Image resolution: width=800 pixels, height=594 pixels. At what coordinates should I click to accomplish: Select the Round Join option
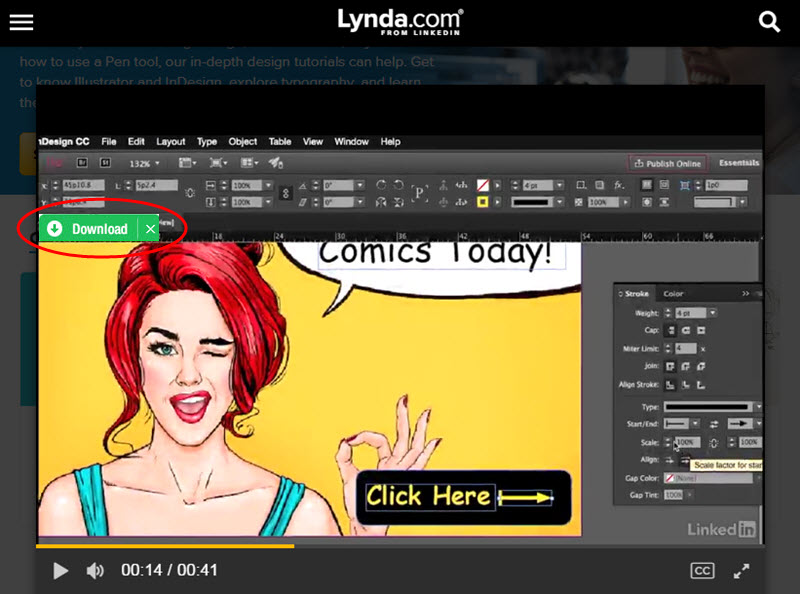click(x=686, y=366)
